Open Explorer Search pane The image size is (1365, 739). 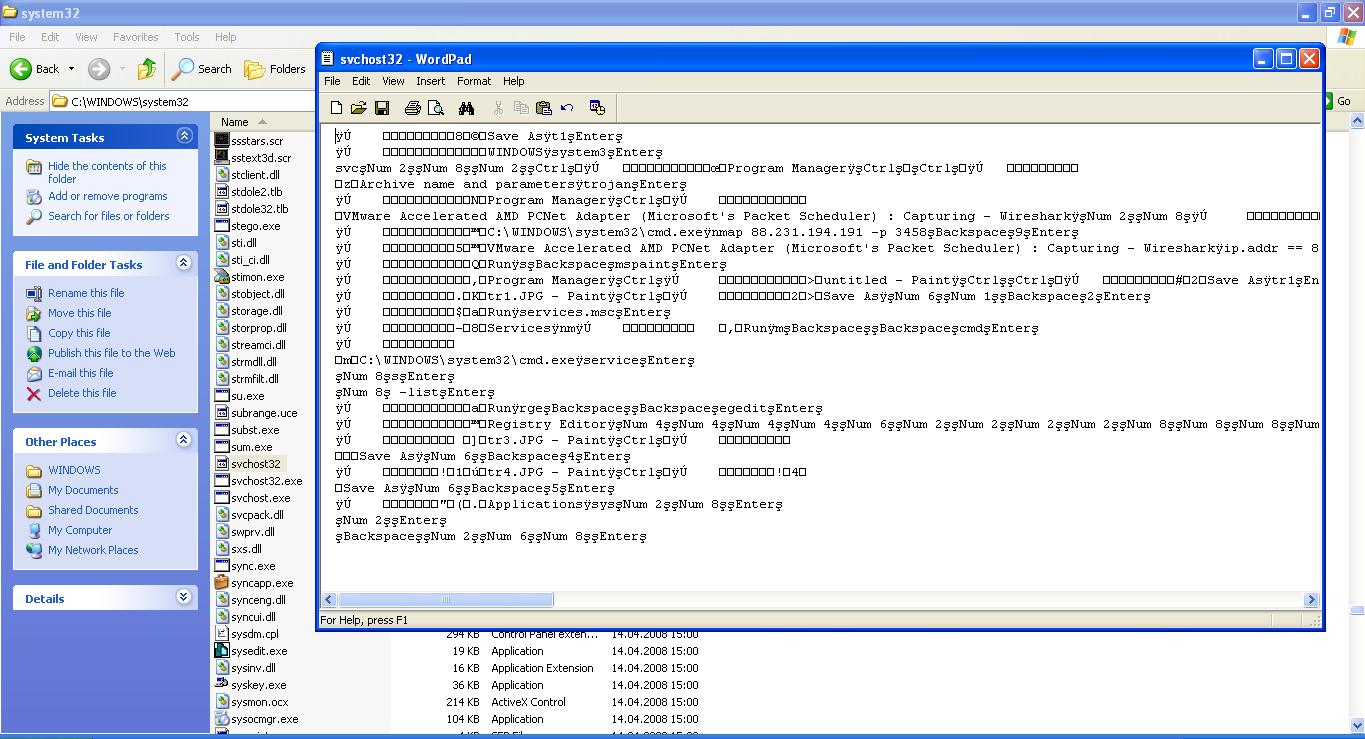point(202,69)
